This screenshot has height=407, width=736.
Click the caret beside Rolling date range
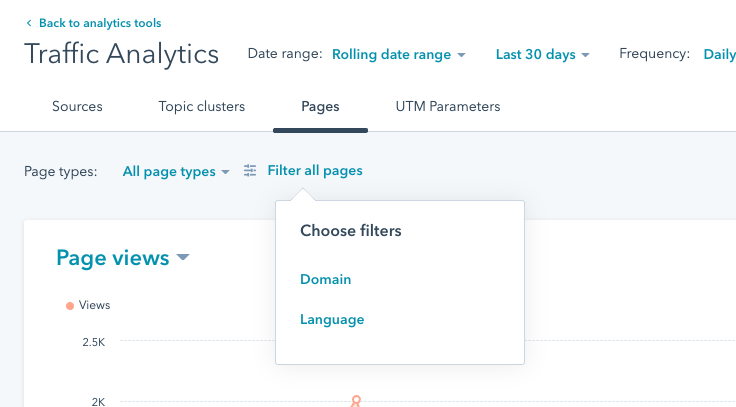(461, 55)
